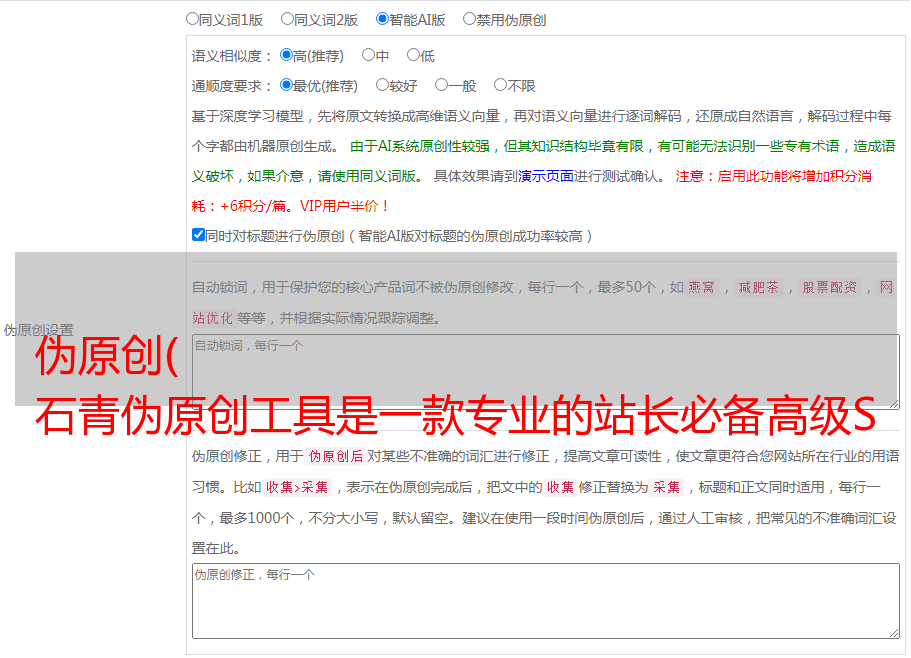Viewport: 911px width, 658px height.
Task: Click the 伪原创后 highlighted tag
Action: pyautogui.click(x=336, y=456)
